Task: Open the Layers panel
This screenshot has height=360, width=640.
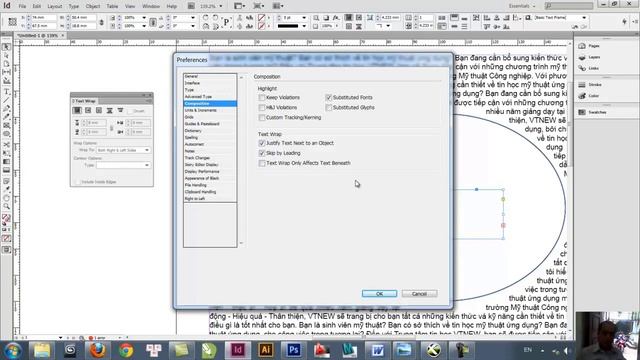Action: click(x=590, y=57)
